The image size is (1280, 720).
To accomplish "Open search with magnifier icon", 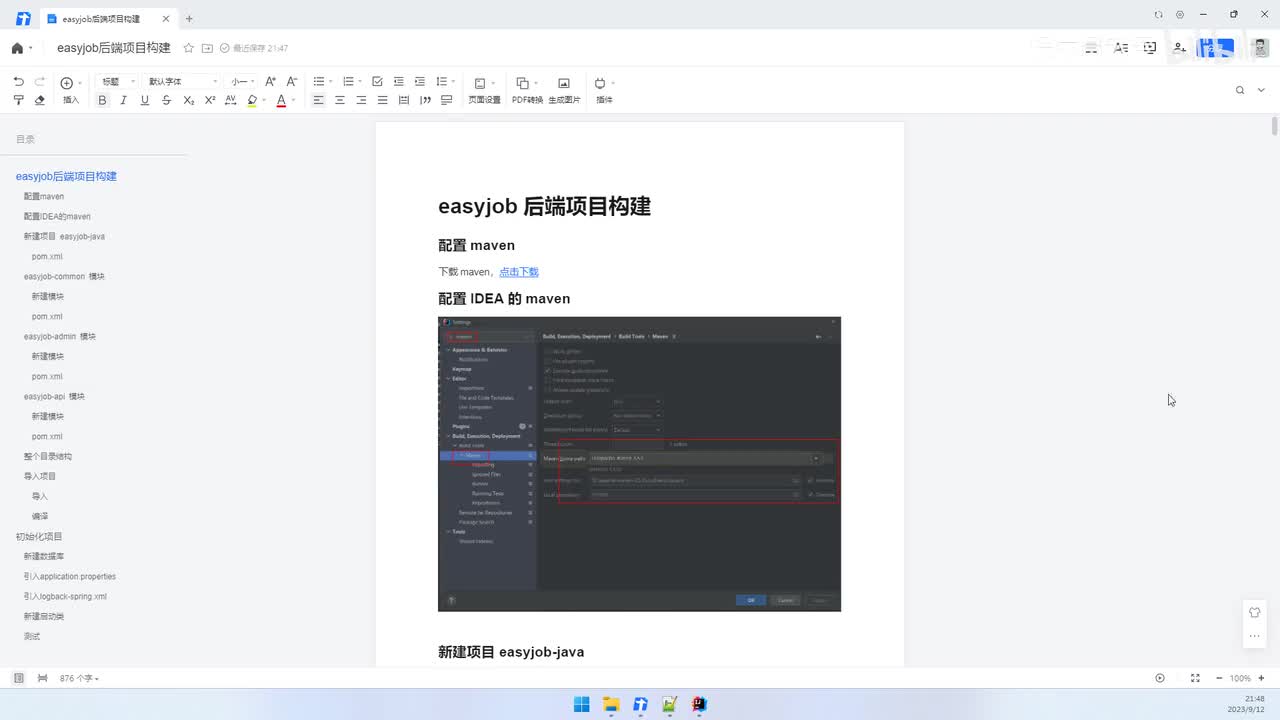I will [x=1240, y=90].
